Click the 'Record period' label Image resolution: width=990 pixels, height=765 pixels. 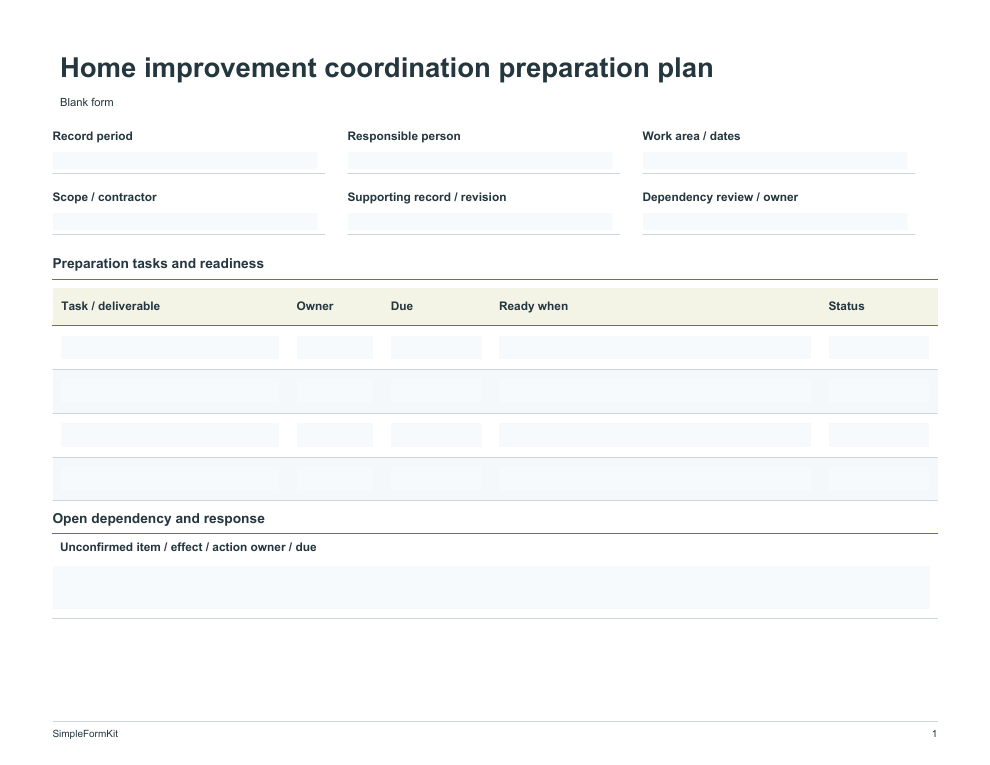click(x=92, y=136)
